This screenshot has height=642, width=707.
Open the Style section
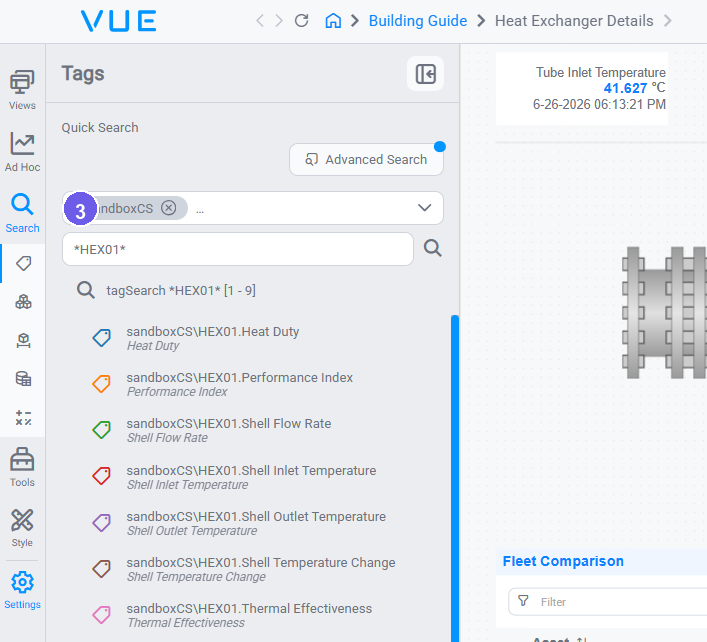pyautogui.click(x=22, y=528)
